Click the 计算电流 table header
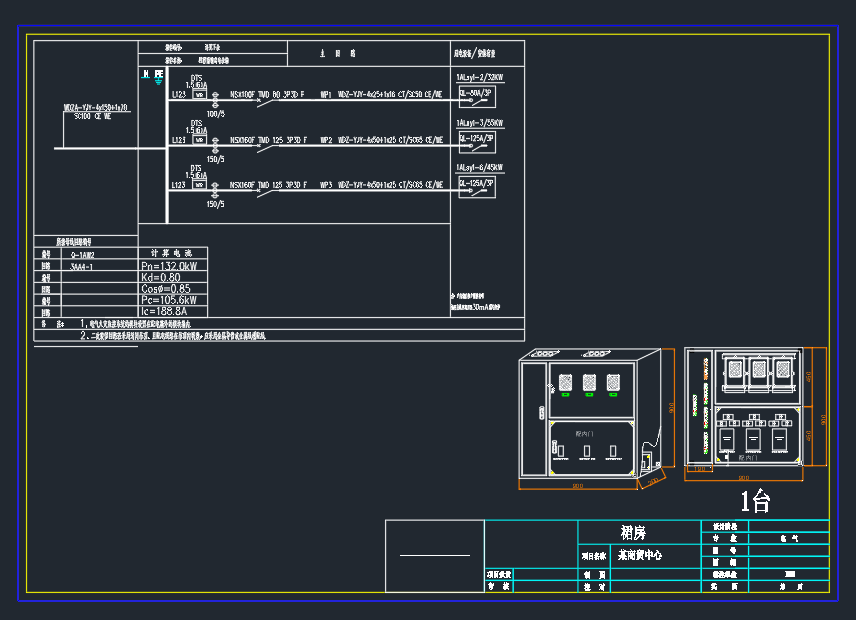Viewport: 856px width, 620px height. (x=171, y=253)
